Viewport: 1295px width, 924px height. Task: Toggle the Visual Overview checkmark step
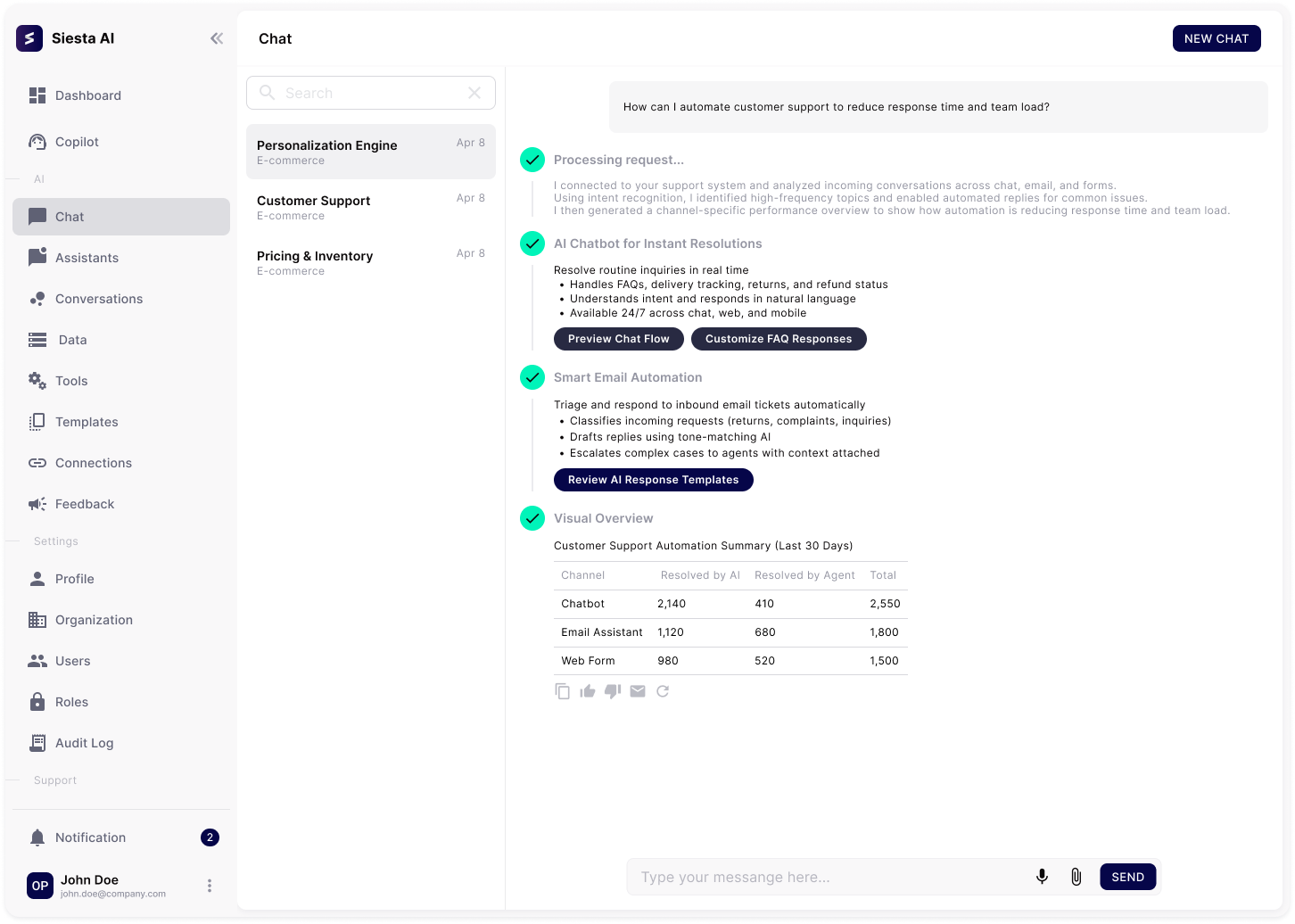(x=532, y=518)
